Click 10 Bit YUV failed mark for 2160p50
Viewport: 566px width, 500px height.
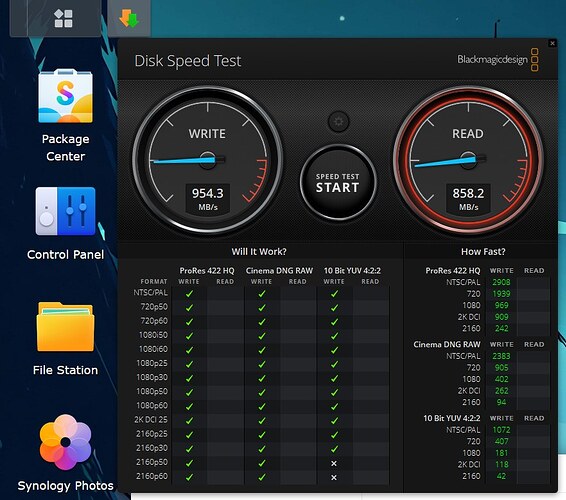point(334,463)
